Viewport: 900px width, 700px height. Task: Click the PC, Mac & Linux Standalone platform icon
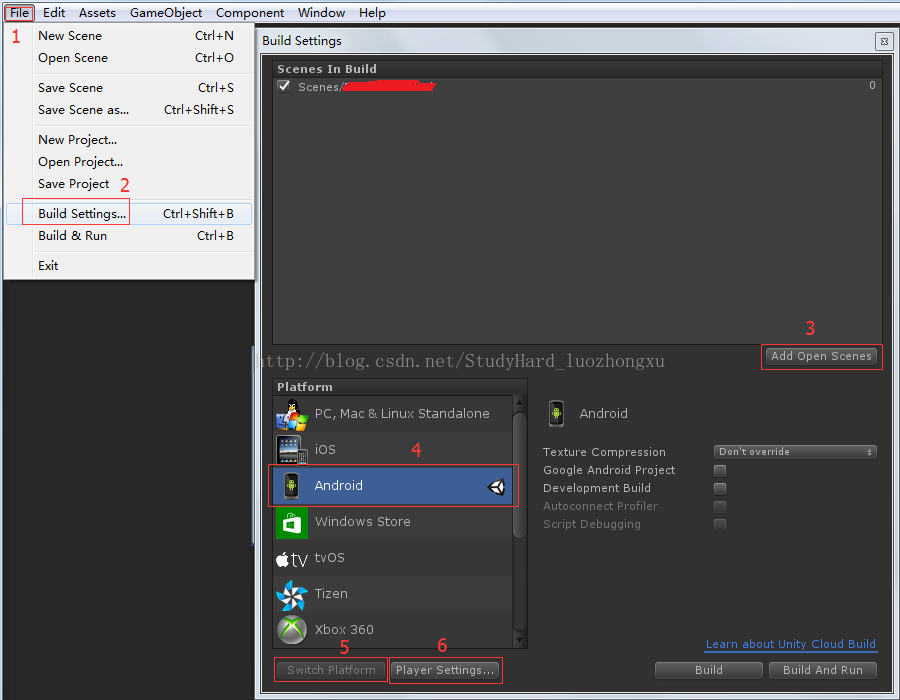tap(292, 414)
